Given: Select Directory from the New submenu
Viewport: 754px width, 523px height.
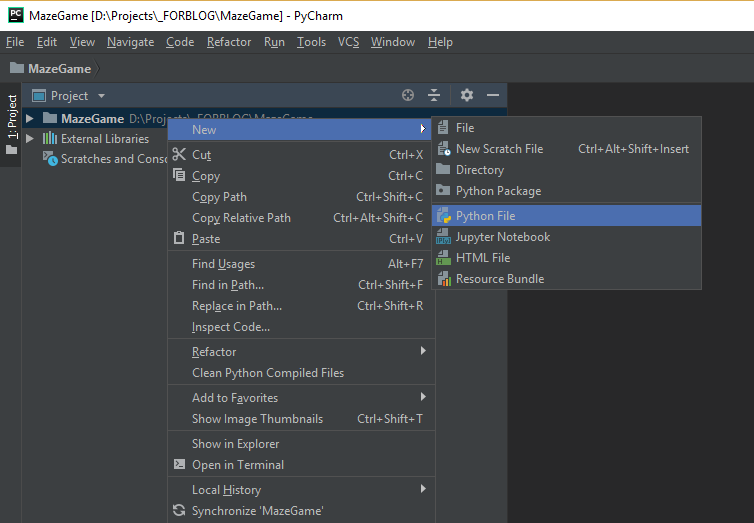Looking at the screenshot, I should pos(479,170).
